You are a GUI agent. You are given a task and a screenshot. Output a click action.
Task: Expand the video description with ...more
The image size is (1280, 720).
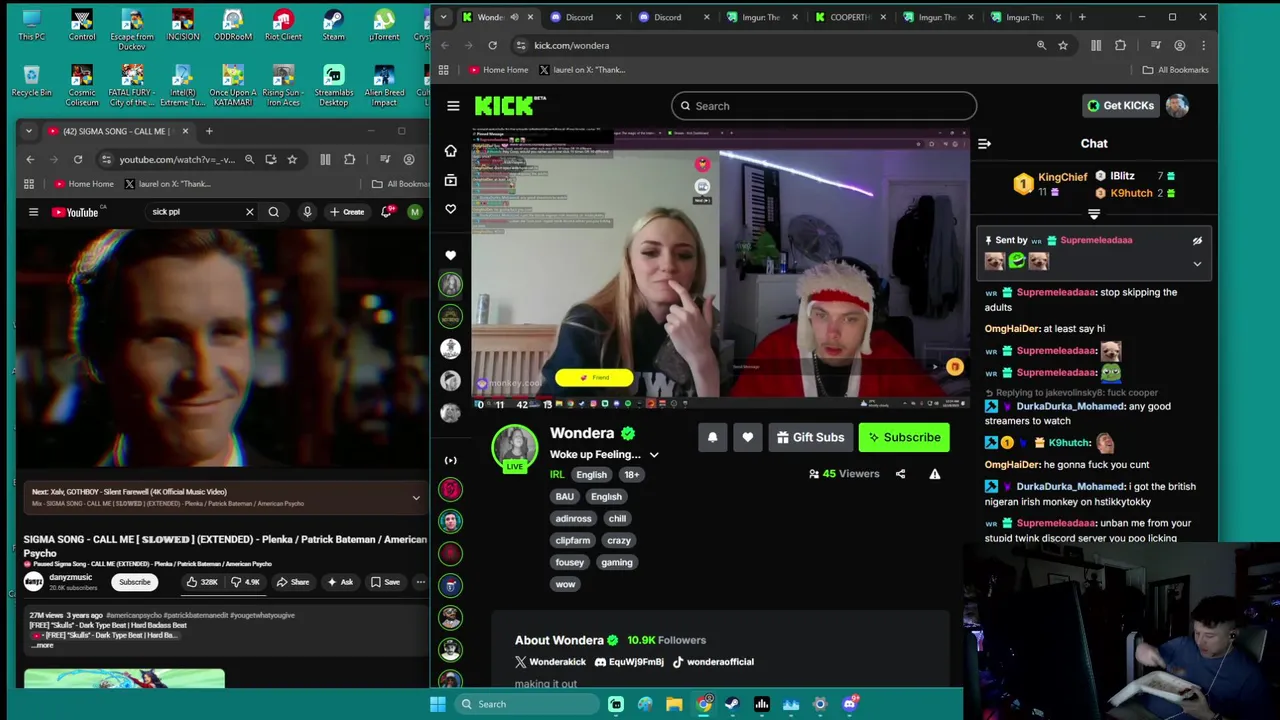pyautogui.click(x=42, y=646)
